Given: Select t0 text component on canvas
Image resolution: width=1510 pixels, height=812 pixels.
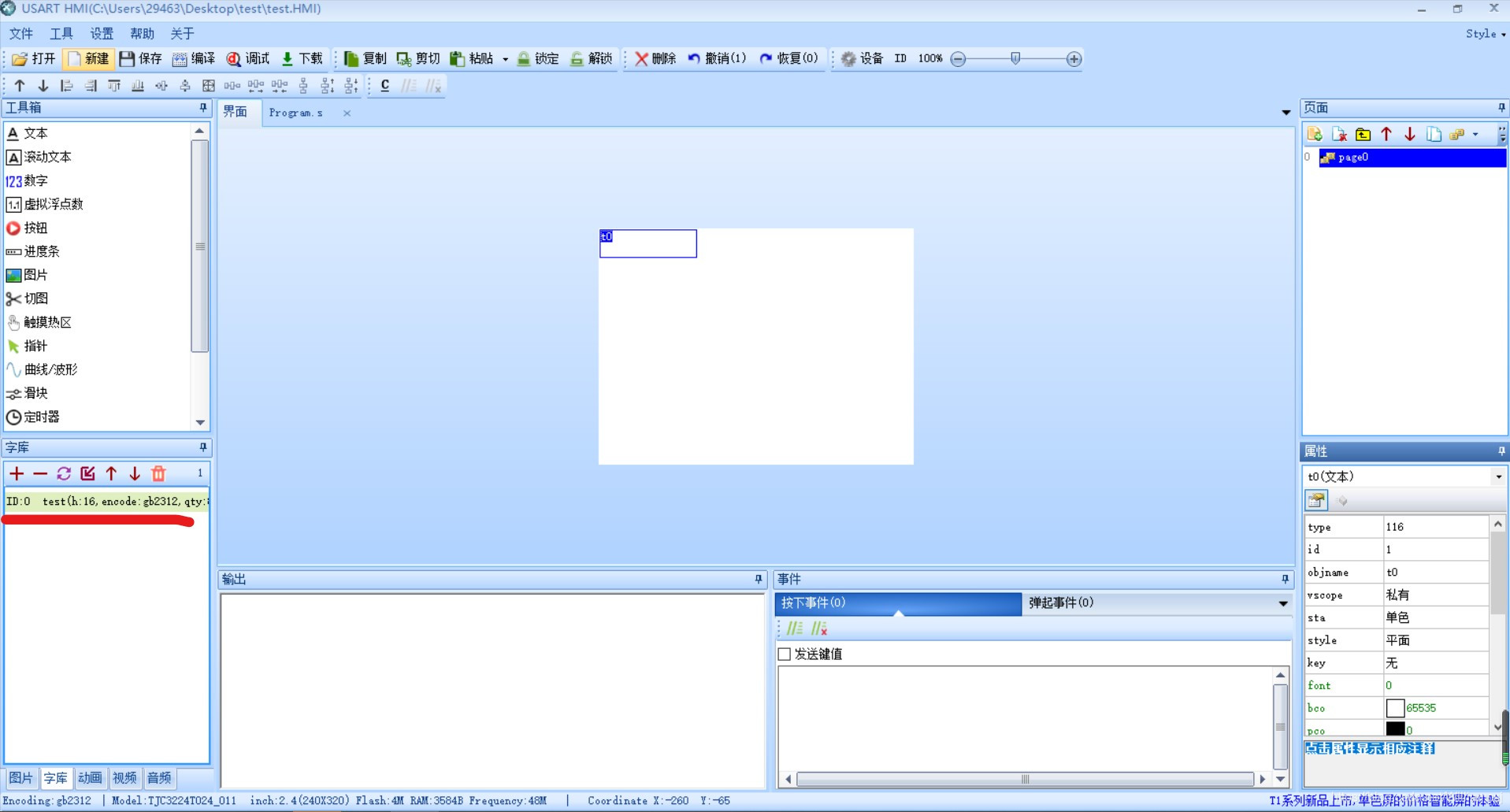Looking at the screenshot, I should [648, 243].
